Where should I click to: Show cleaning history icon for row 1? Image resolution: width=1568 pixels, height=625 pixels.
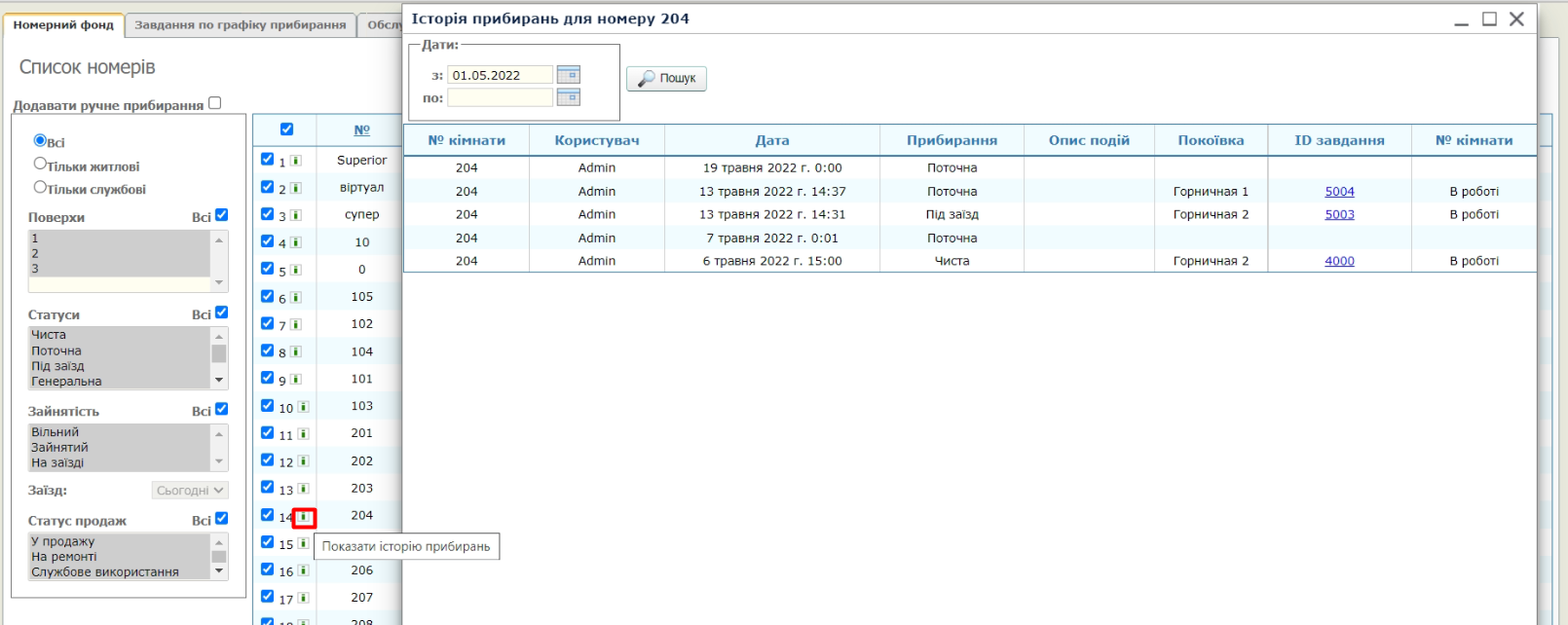click(x=295, y=161)
